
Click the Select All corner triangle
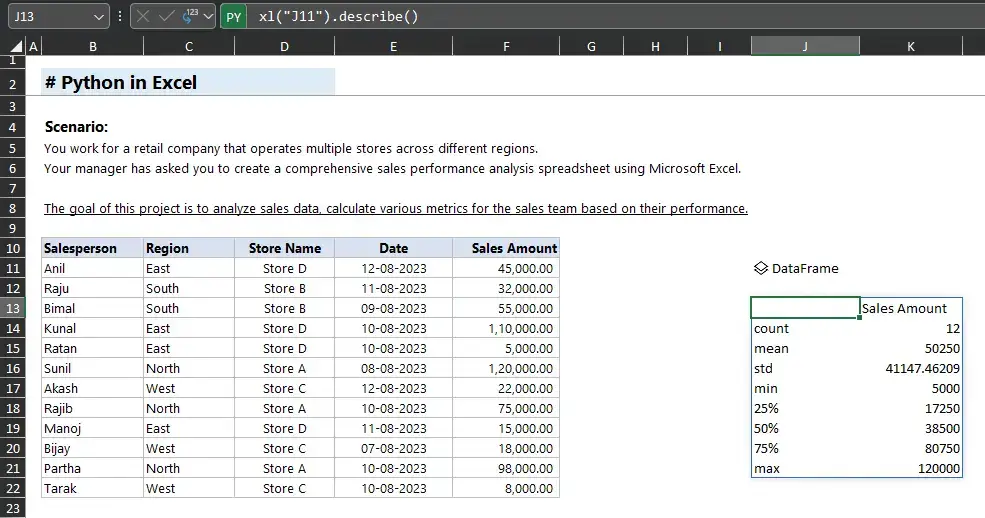click(16, 47)
